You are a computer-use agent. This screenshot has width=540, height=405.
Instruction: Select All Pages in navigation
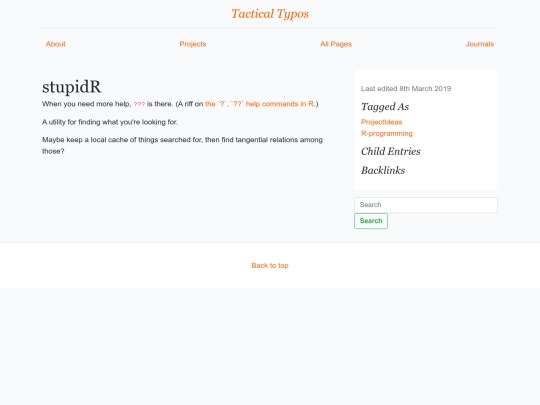click(336, 44)
